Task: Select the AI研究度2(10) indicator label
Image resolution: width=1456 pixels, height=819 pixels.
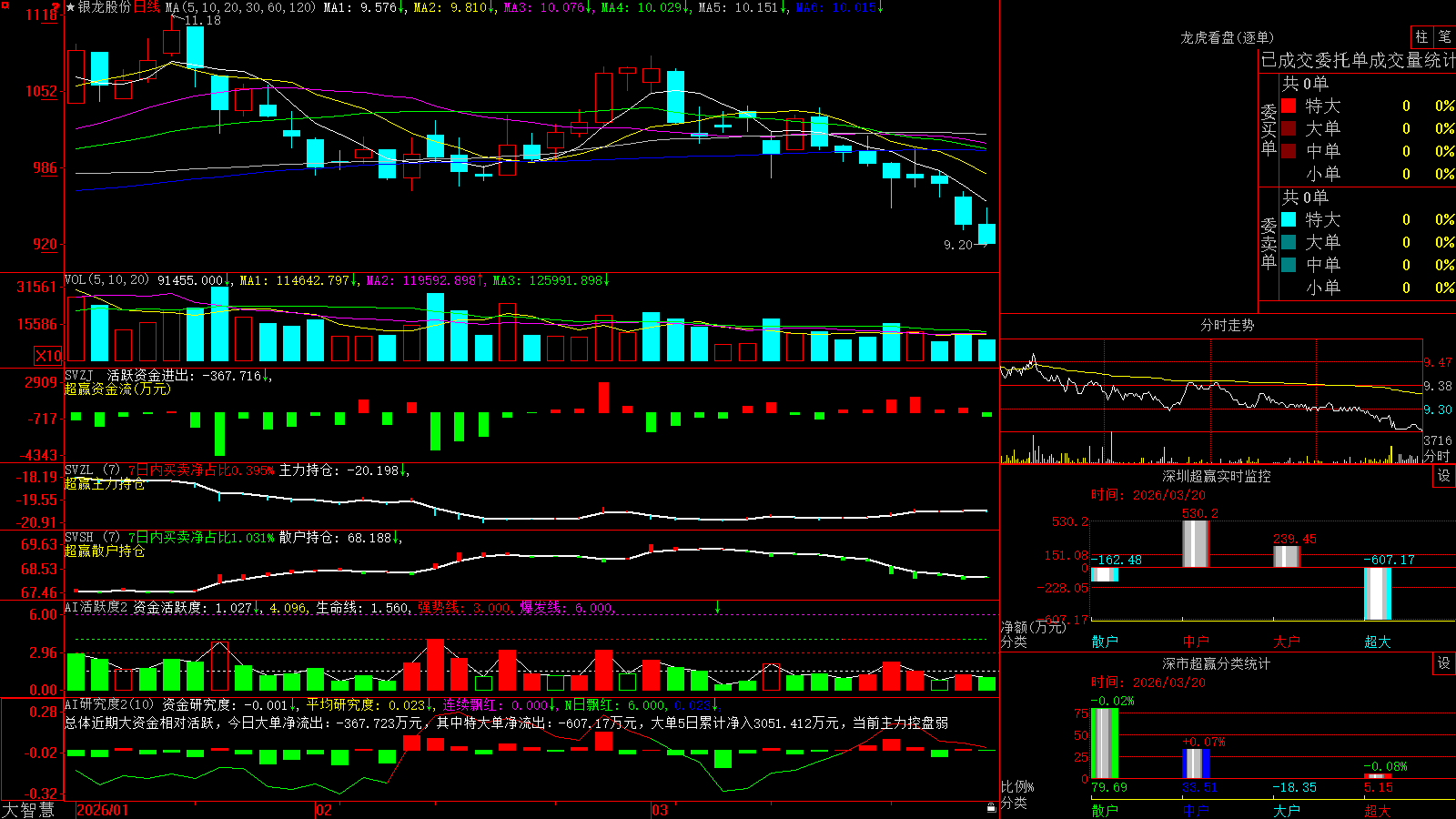Action: 109,704
